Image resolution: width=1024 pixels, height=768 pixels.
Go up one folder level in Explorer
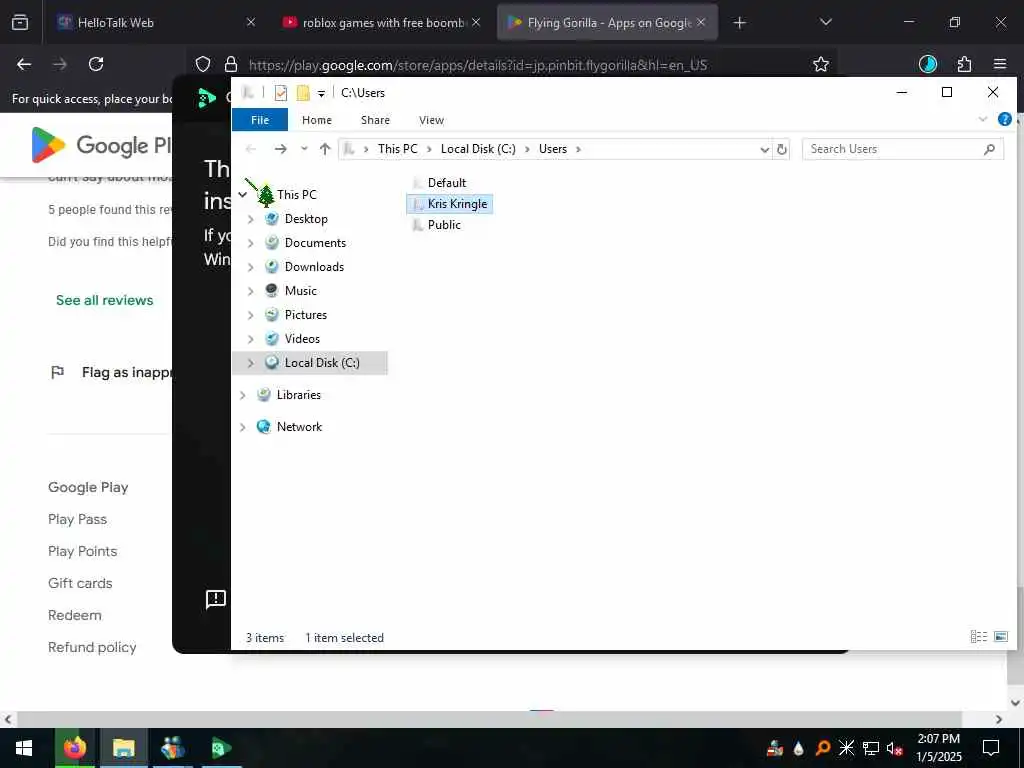(325, 150)
